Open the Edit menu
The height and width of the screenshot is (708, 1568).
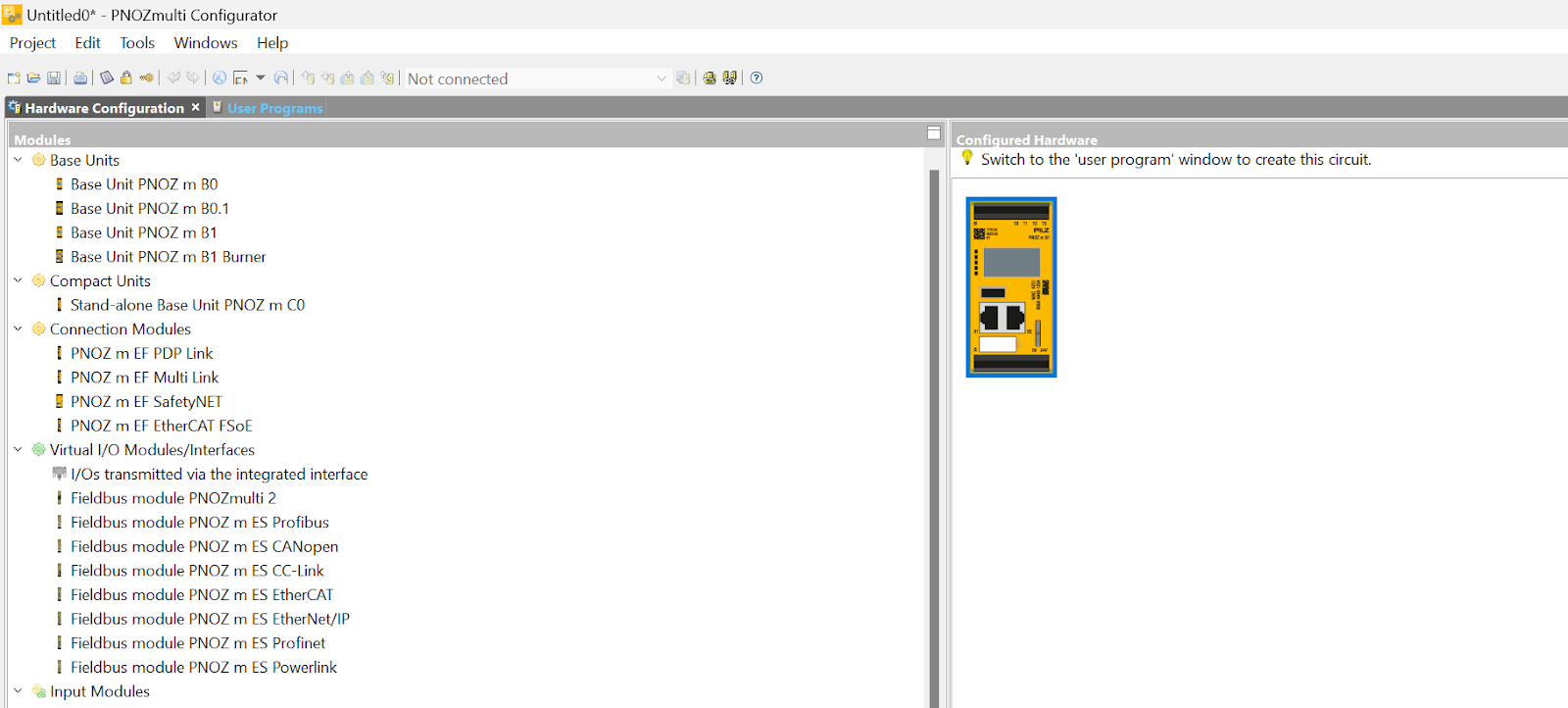tap(87, 43)
